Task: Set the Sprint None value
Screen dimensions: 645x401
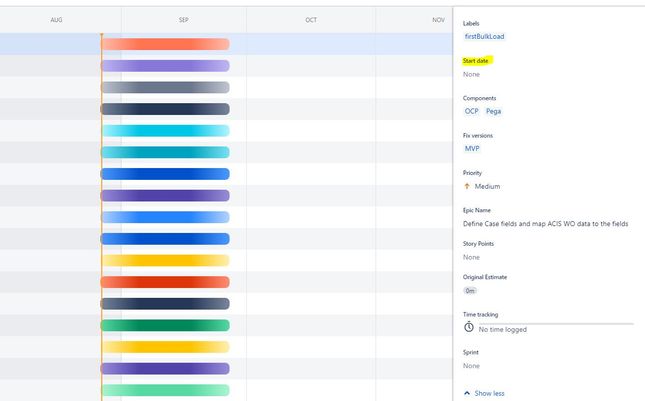Action: click(x=471, y=366)
